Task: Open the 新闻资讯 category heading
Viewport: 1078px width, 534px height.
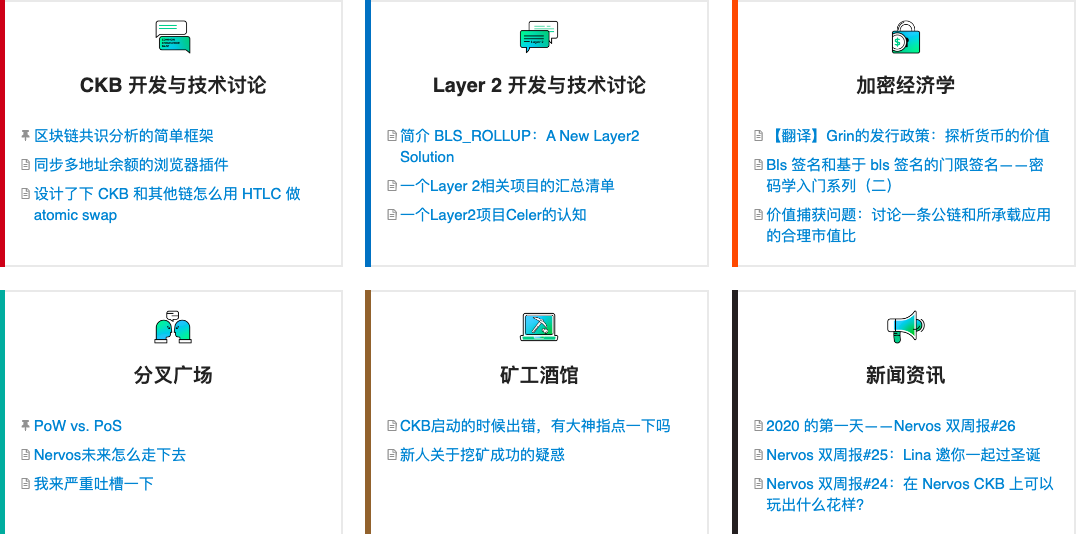Action: coord(905,375)
